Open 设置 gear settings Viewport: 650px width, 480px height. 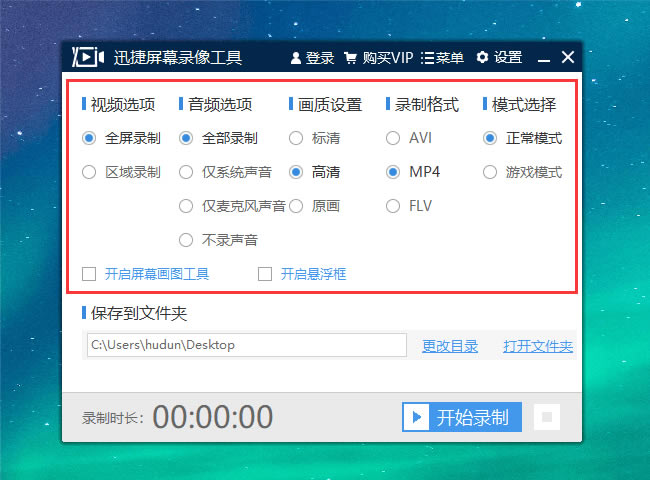(483, 58)
